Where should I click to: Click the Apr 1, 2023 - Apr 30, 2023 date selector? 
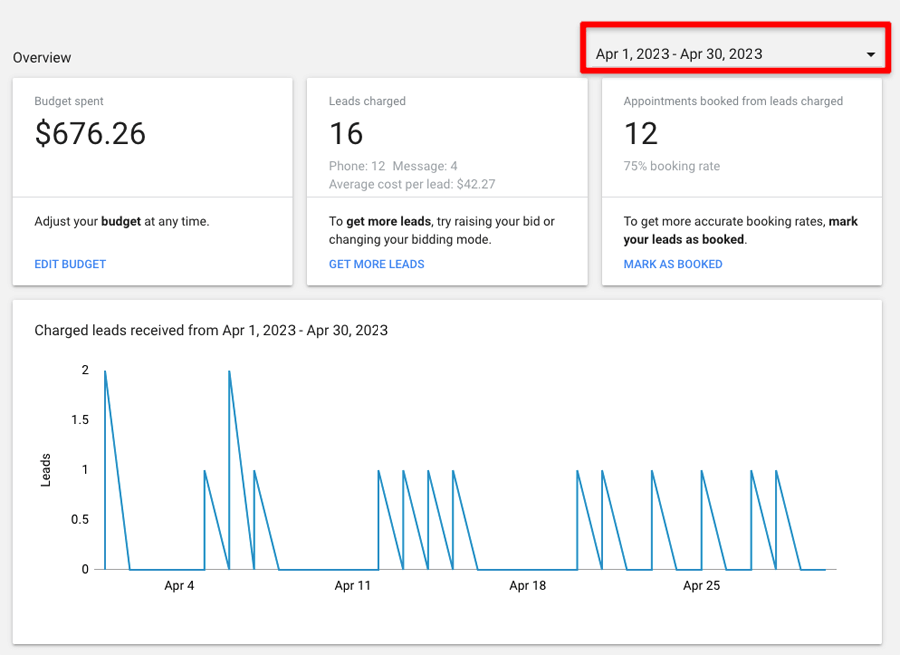(735, 54)
